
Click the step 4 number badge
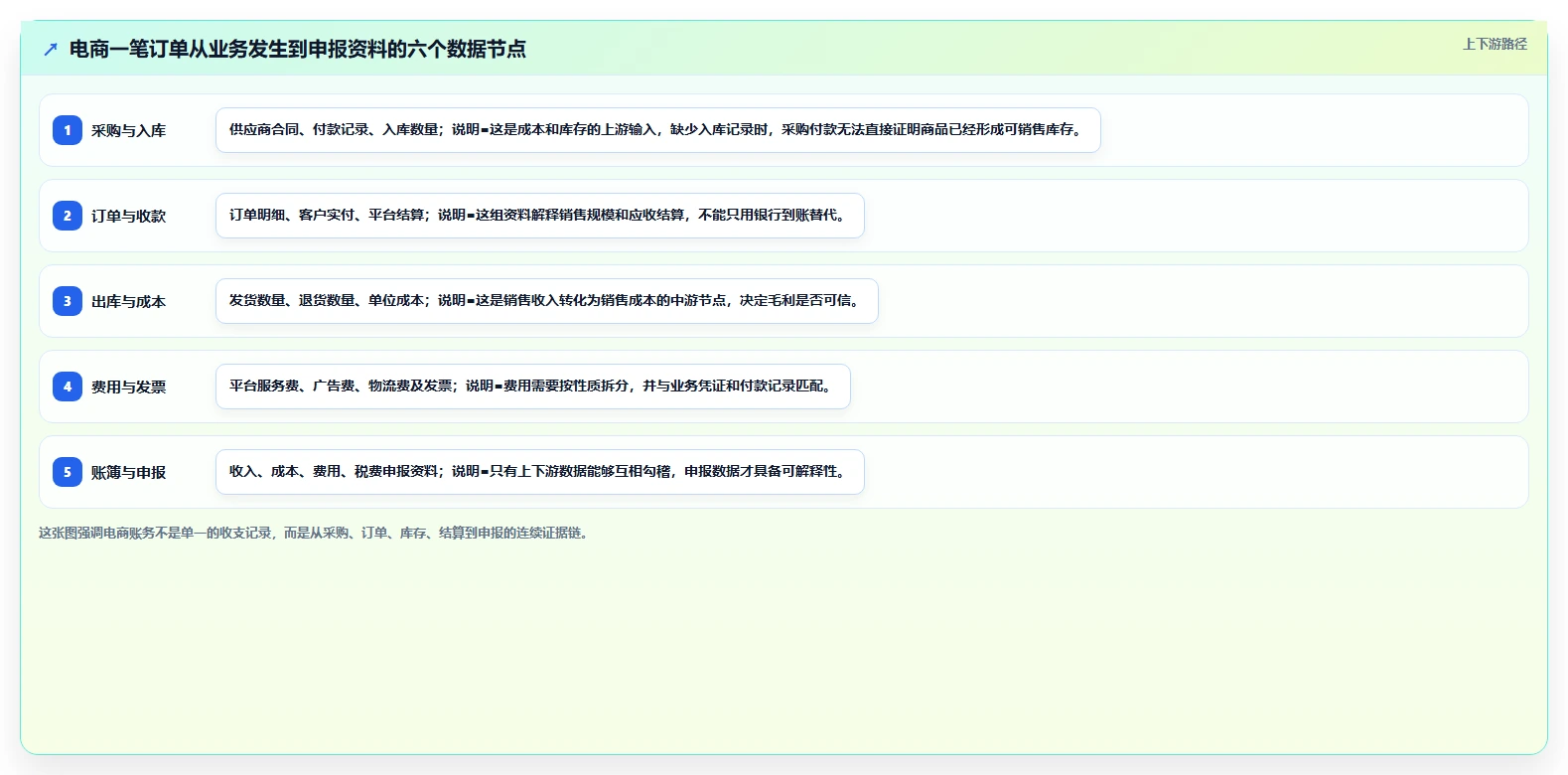(68, 387)
